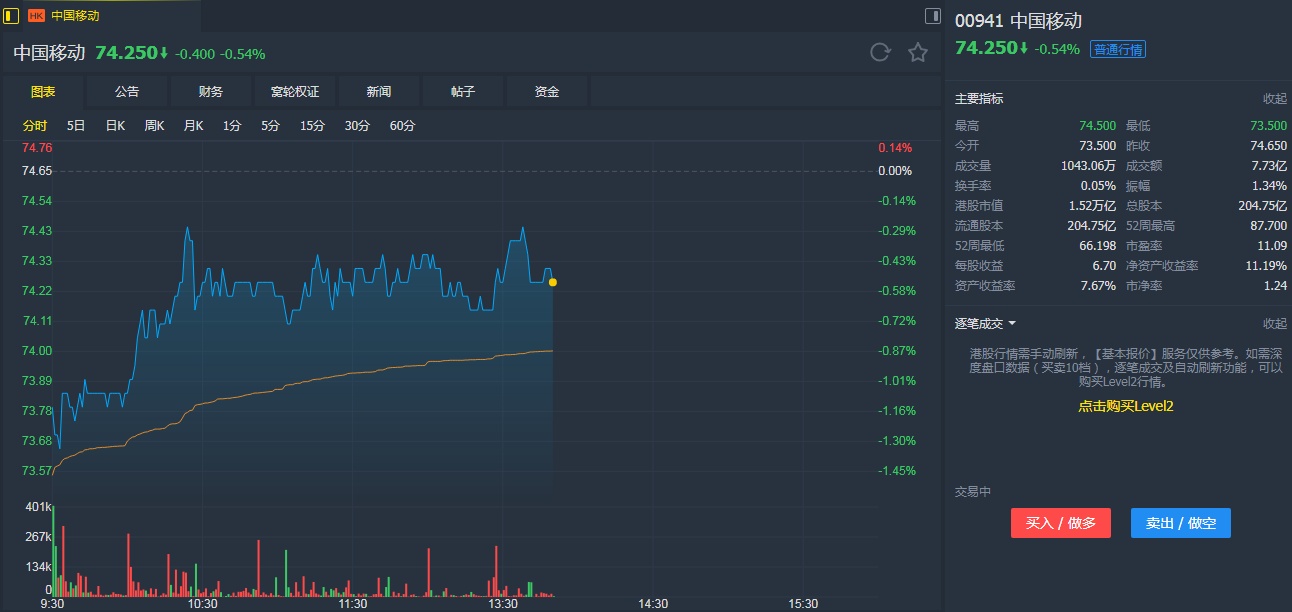Switch chart to 5分 interval

tap(270, 126)
